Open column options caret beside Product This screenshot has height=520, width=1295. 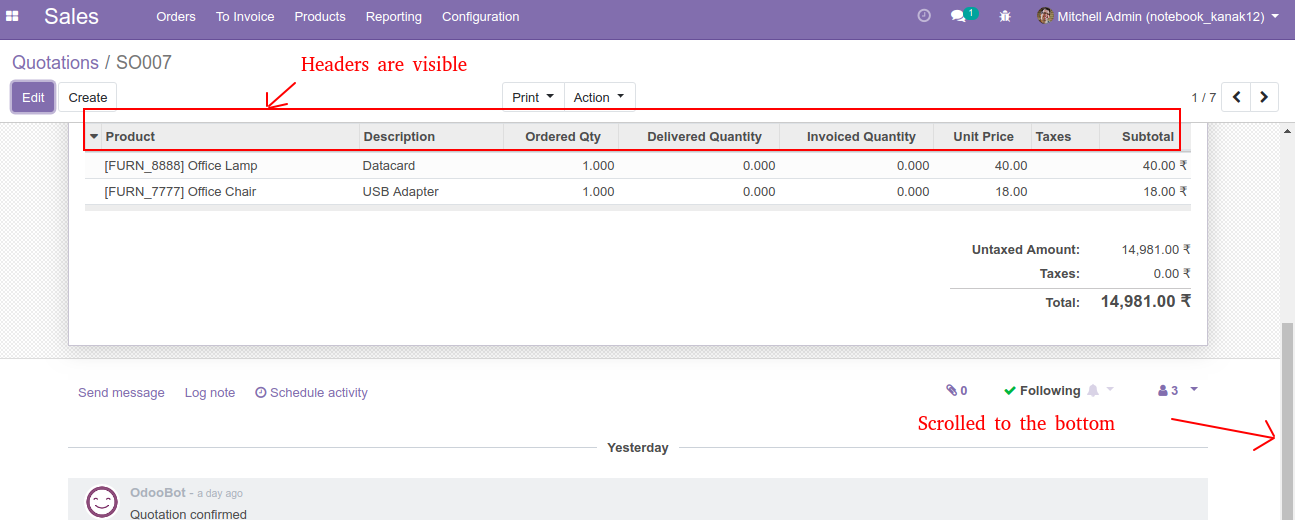click(x=94, y=137)
